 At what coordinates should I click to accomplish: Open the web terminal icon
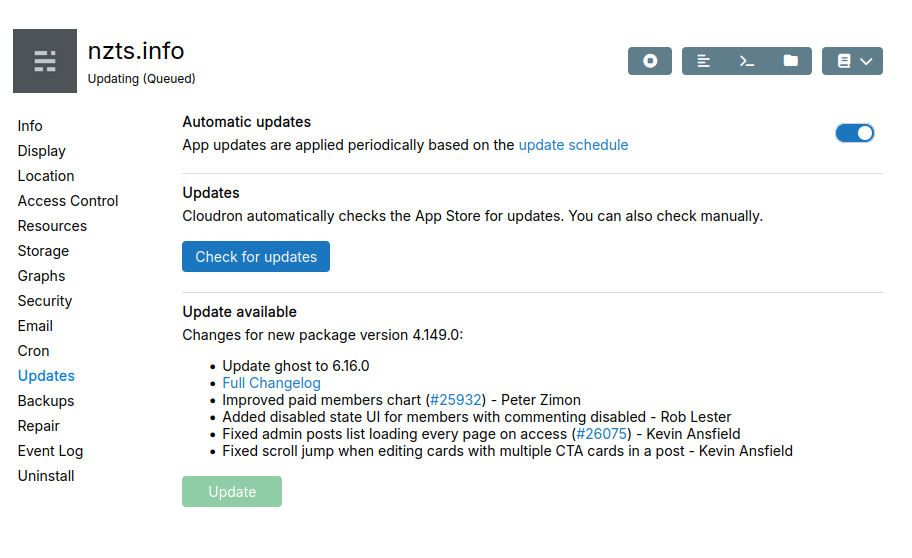[747, 61]
